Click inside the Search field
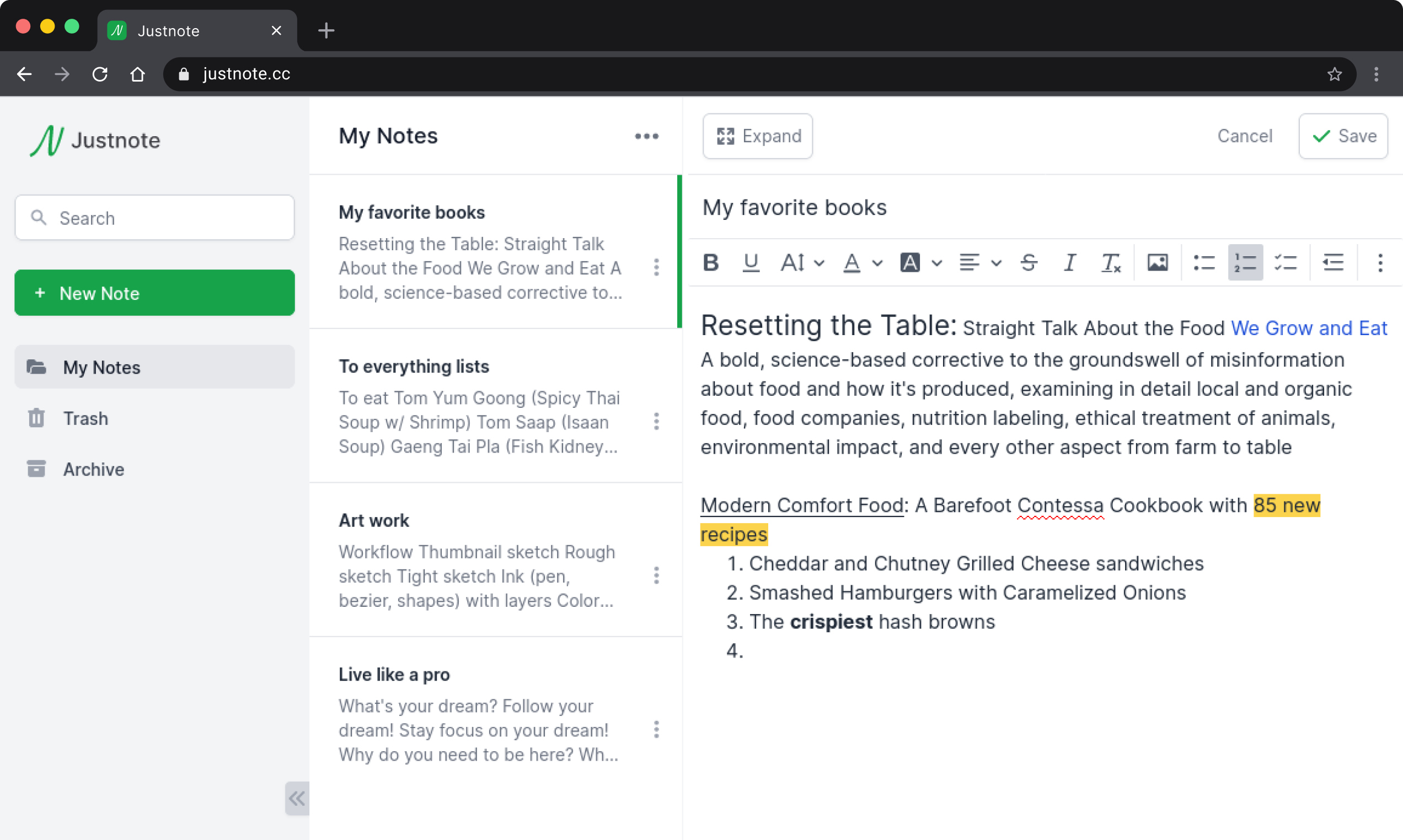1403x840 pixels. click(x=154, y=218)
